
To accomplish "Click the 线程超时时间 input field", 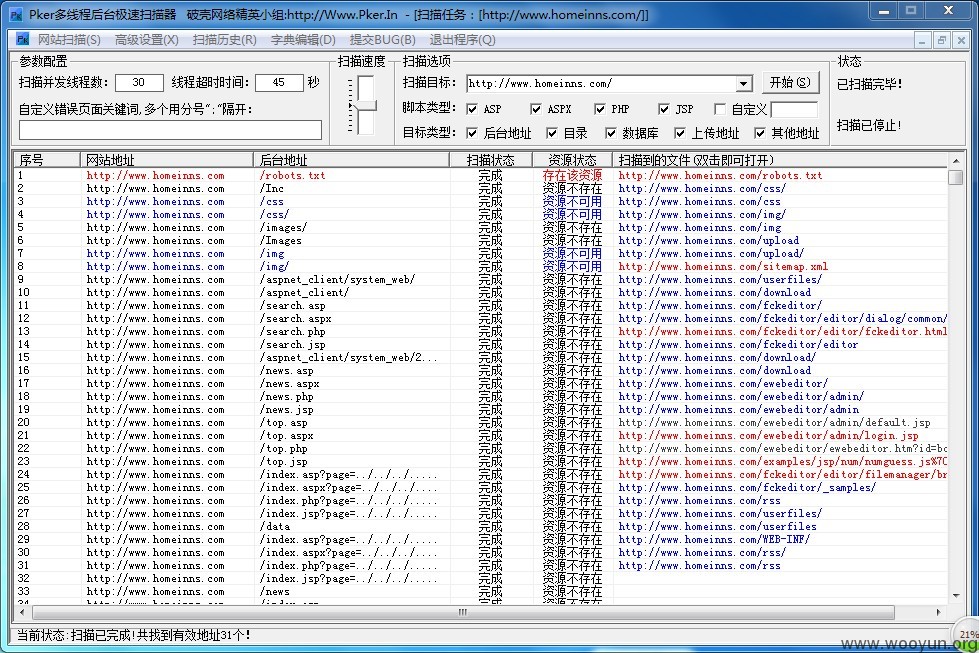I will click(278, 82).
